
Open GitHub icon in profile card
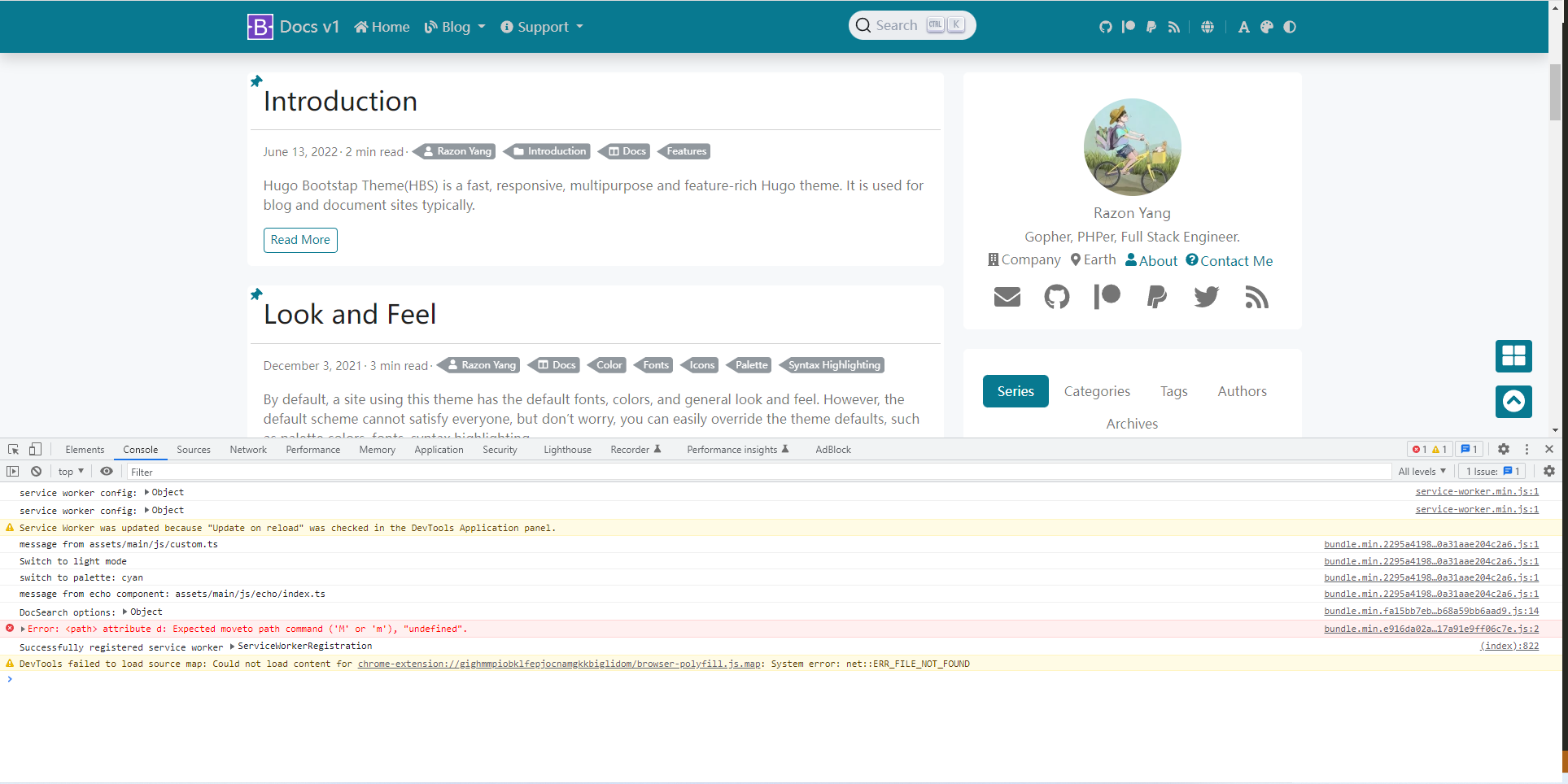(1057, 297)
